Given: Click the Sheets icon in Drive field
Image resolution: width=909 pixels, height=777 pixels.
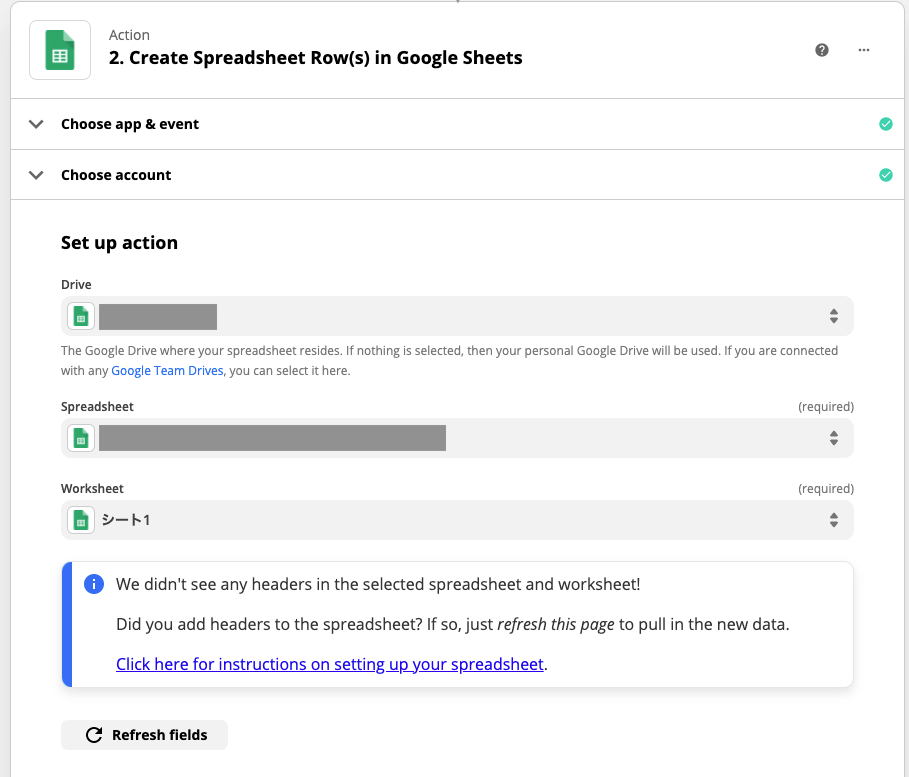Looking at the screenshot, I should pos(81,317).
